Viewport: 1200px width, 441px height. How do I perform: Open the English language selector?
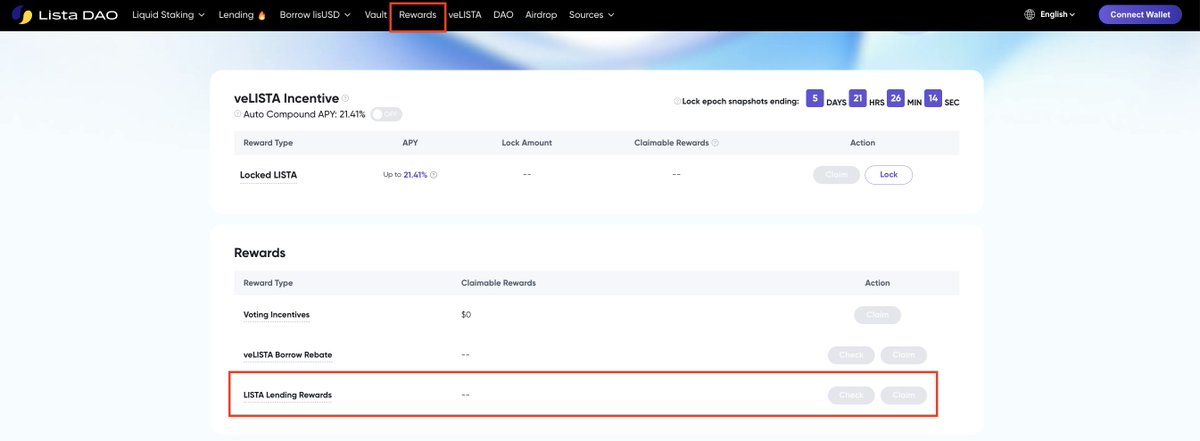1057,15
